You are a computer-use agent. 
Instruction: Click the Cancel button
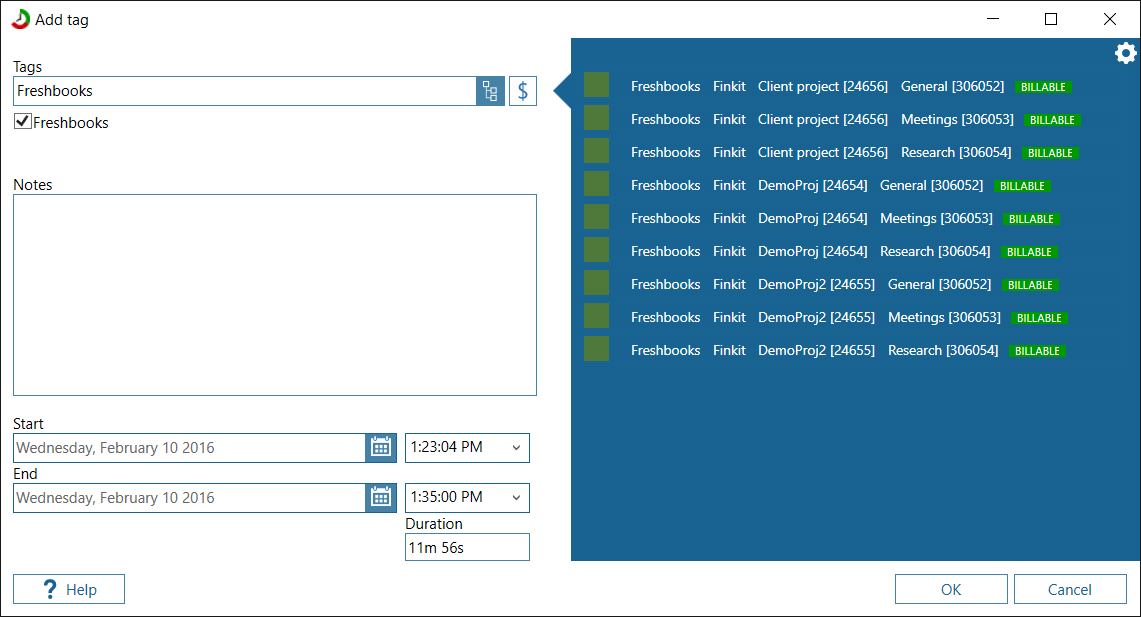1070,589
